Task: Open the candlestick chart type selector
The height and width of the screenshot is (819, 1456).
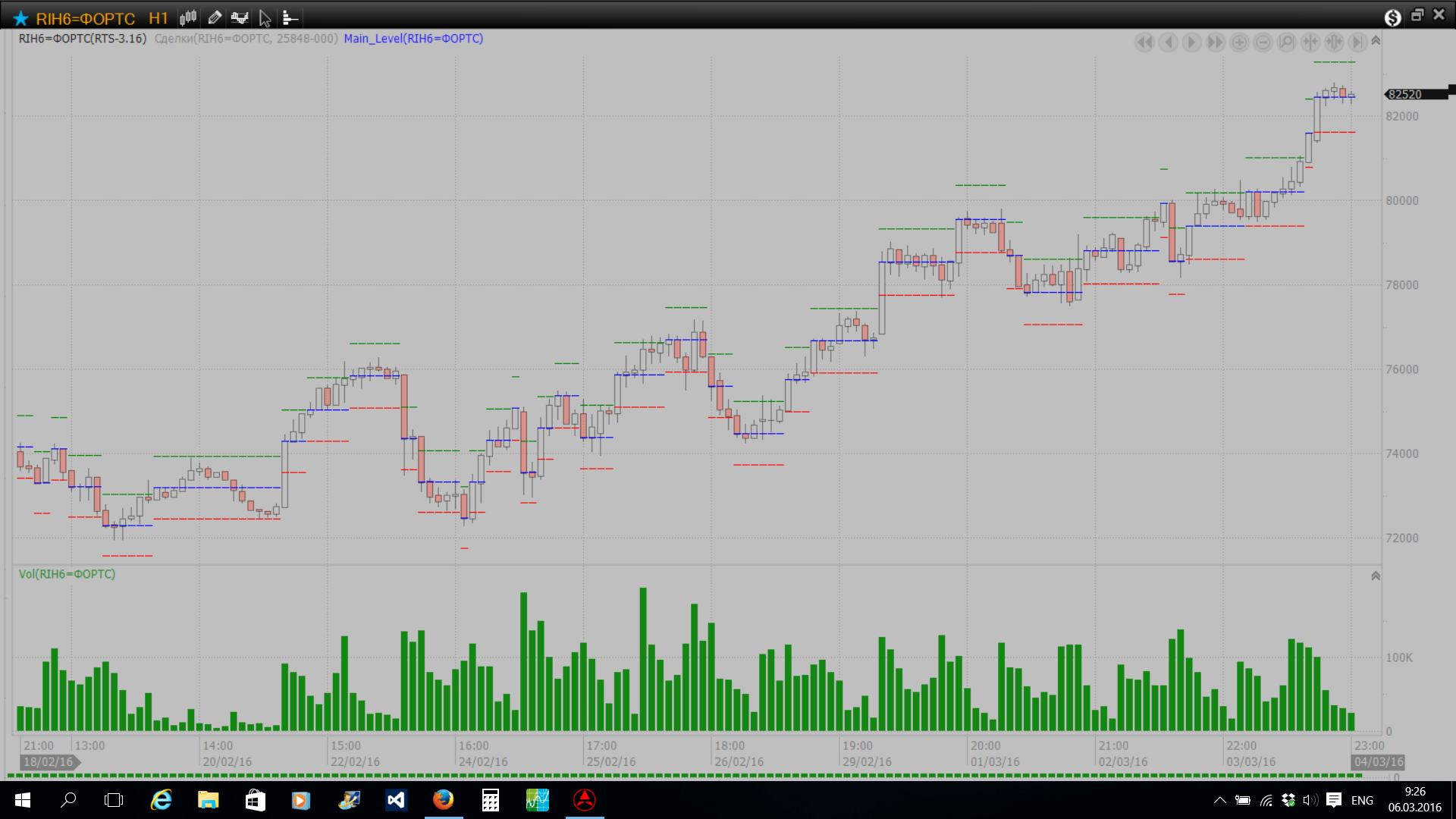Action: pos(188,17)
